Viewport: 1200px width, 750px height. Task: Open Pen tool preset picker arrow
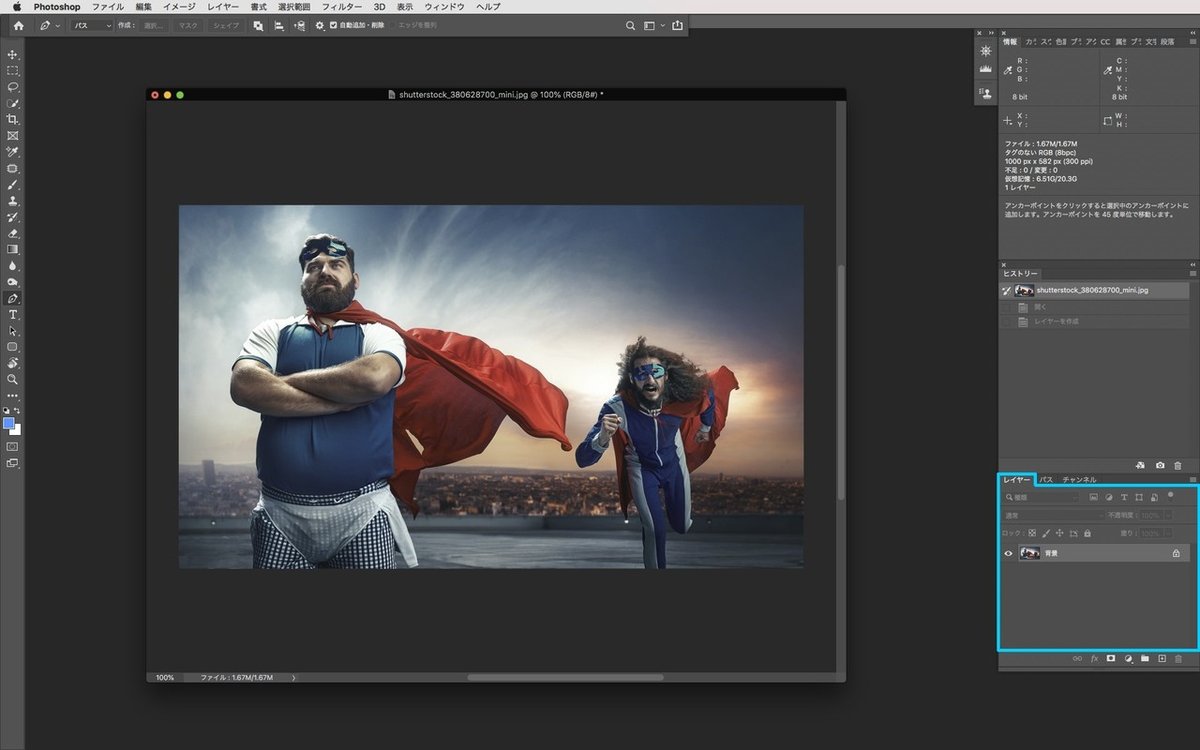point(58,25)
